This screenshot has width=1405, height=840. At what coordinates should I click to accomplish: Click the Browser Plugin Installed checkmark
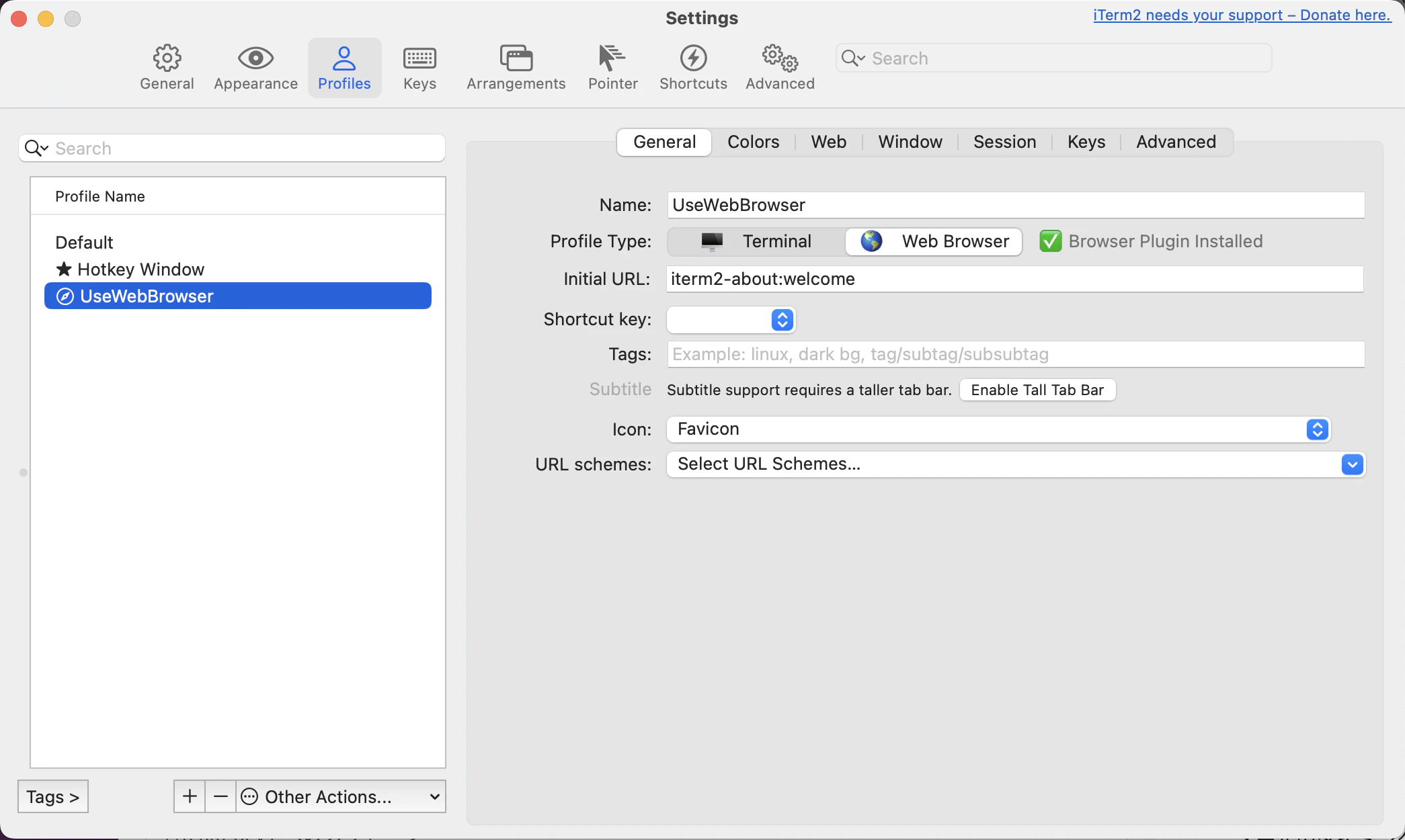click(x=1050, y=241)
